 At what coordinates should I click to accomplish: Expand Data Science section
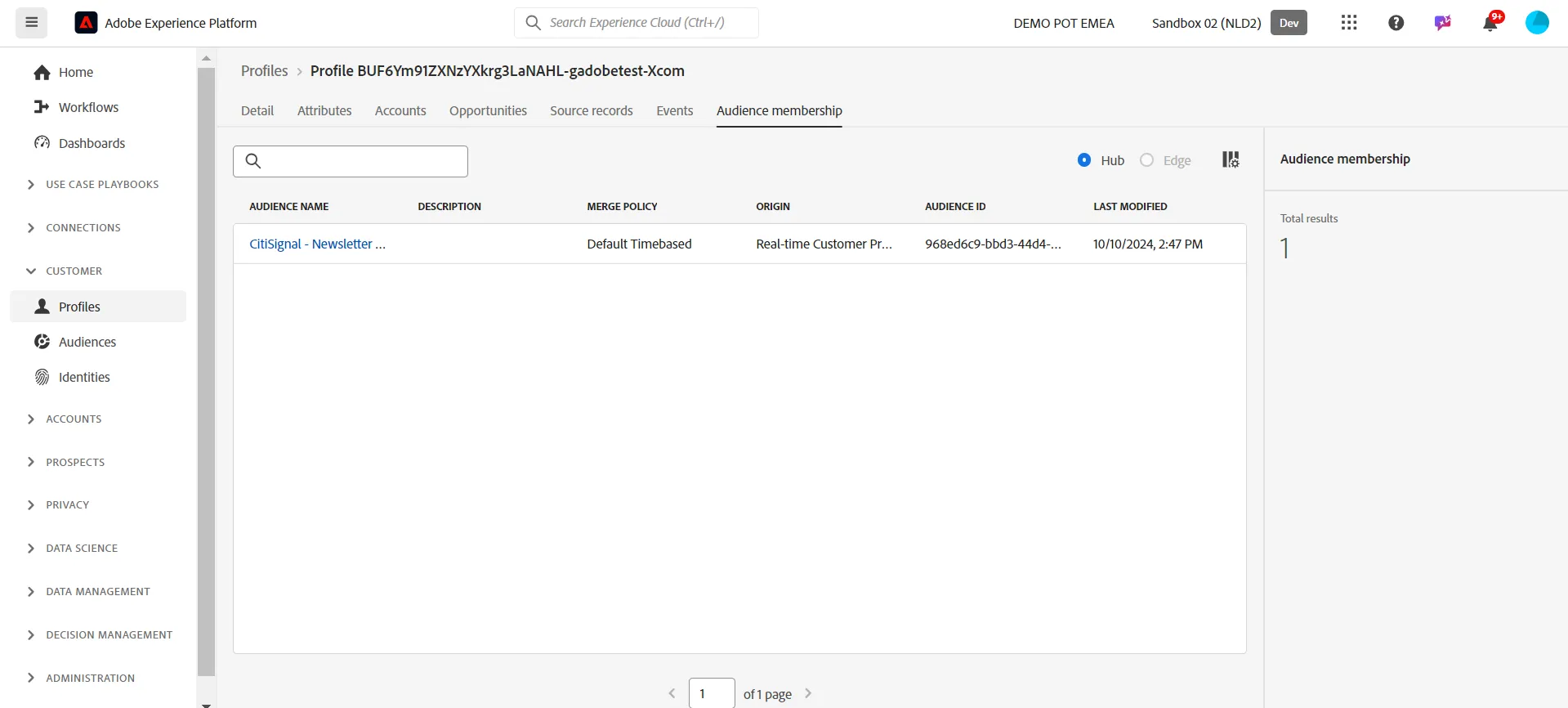(72, 548)
